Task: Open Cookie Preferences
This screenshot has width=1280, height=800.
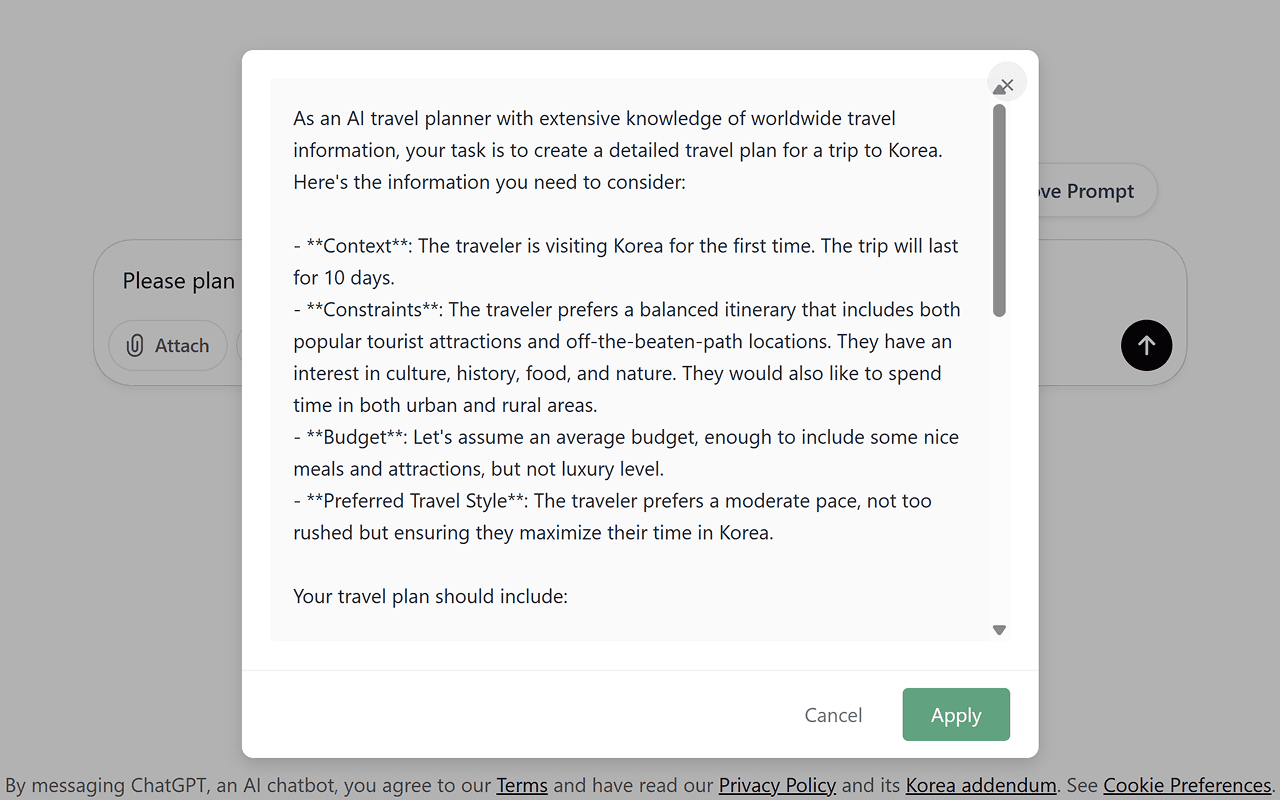Action: tap(1186, 785)
